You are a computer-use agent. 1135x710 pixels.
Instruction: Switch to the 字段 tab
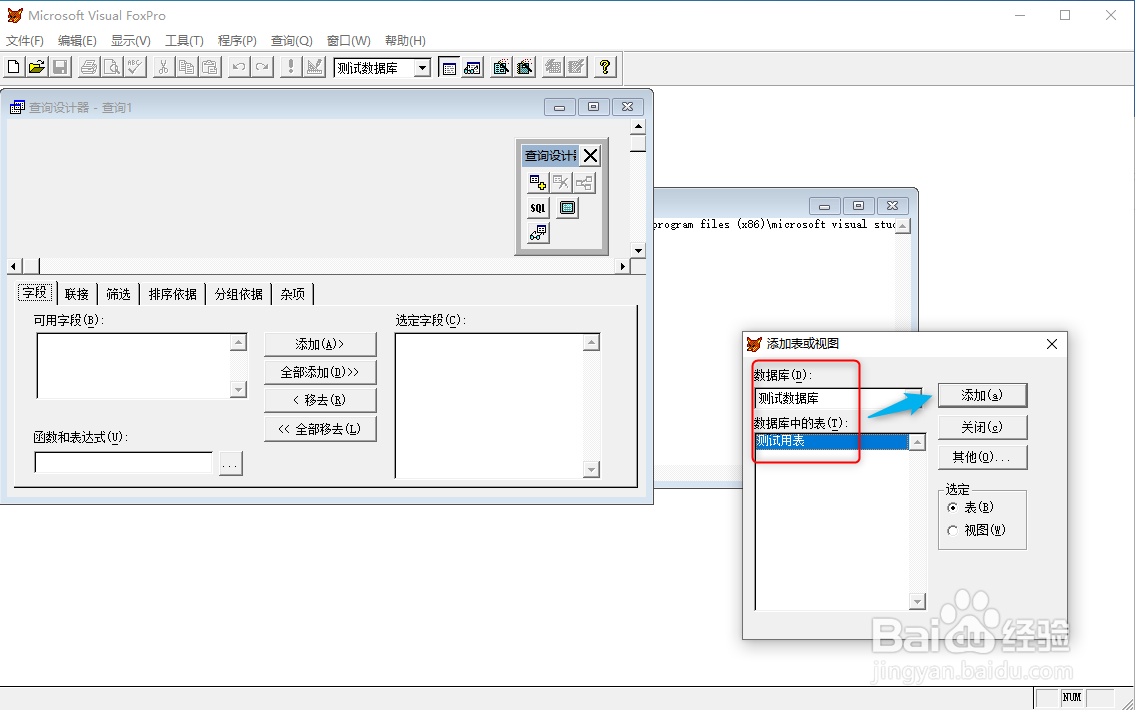35,293
